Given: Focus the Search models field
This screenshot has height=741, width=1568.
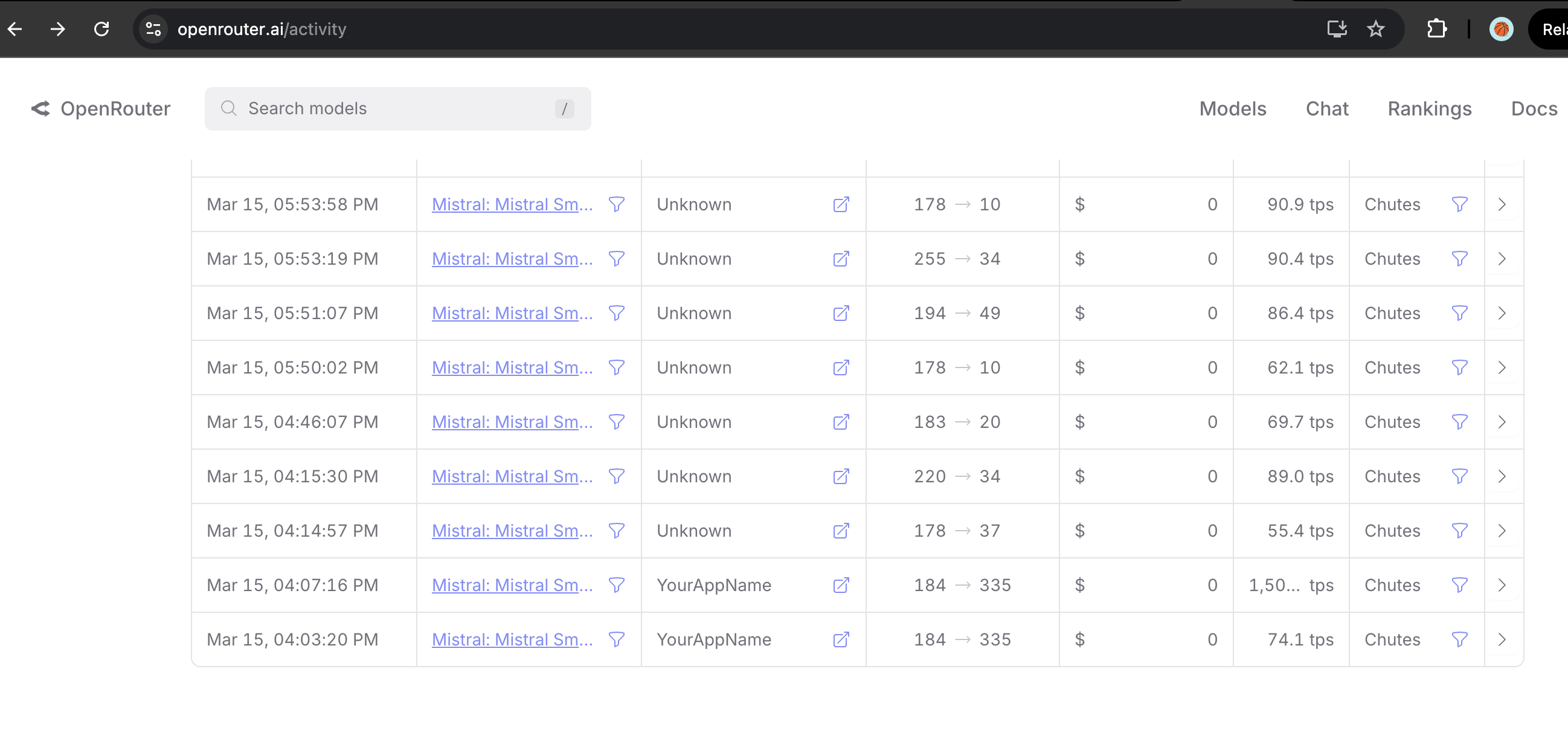Looking at the screenshot, I should 397,109.
